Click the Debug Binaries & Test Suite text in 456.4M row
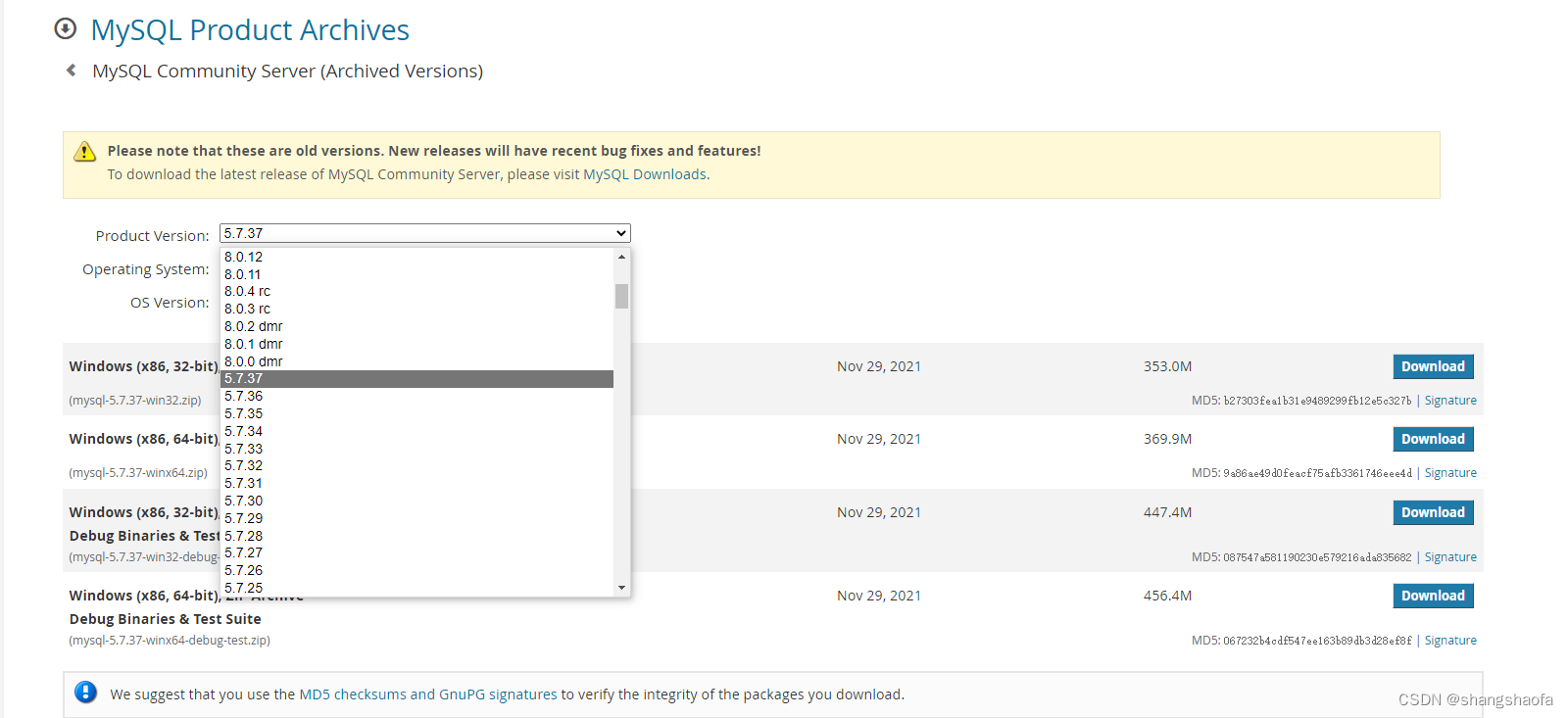This screenshot has width=1568, height=718. pyautogui.click(x=166, y=619)
